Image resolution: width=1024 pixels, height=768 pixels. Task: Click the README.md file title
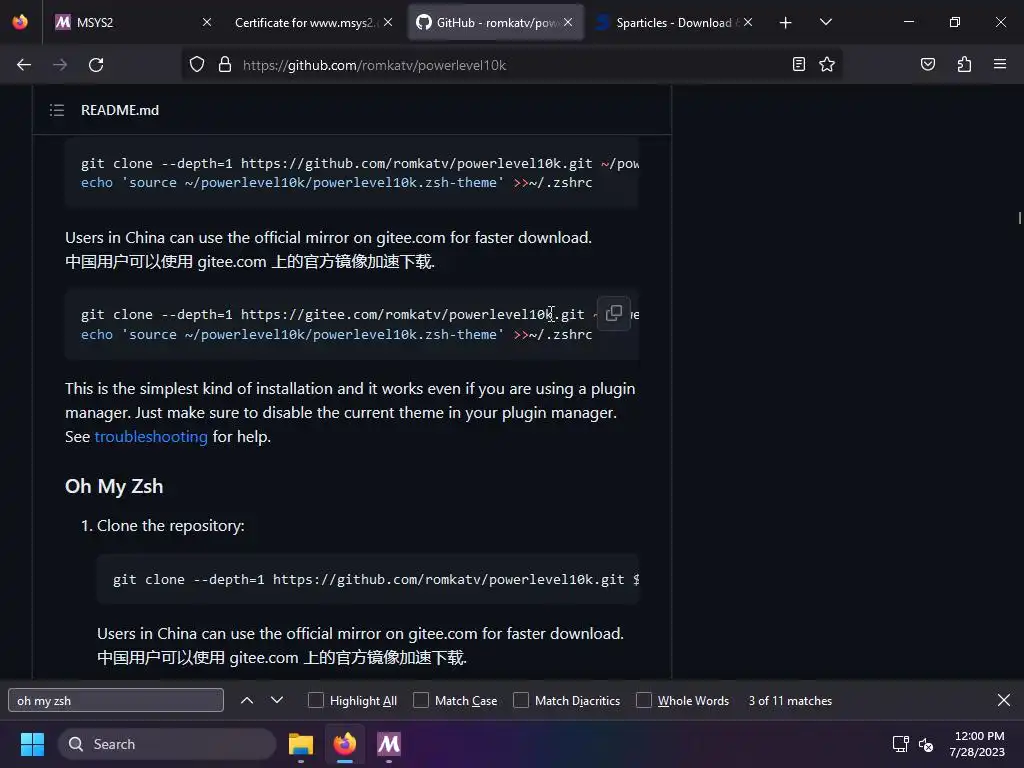[120, 110]
